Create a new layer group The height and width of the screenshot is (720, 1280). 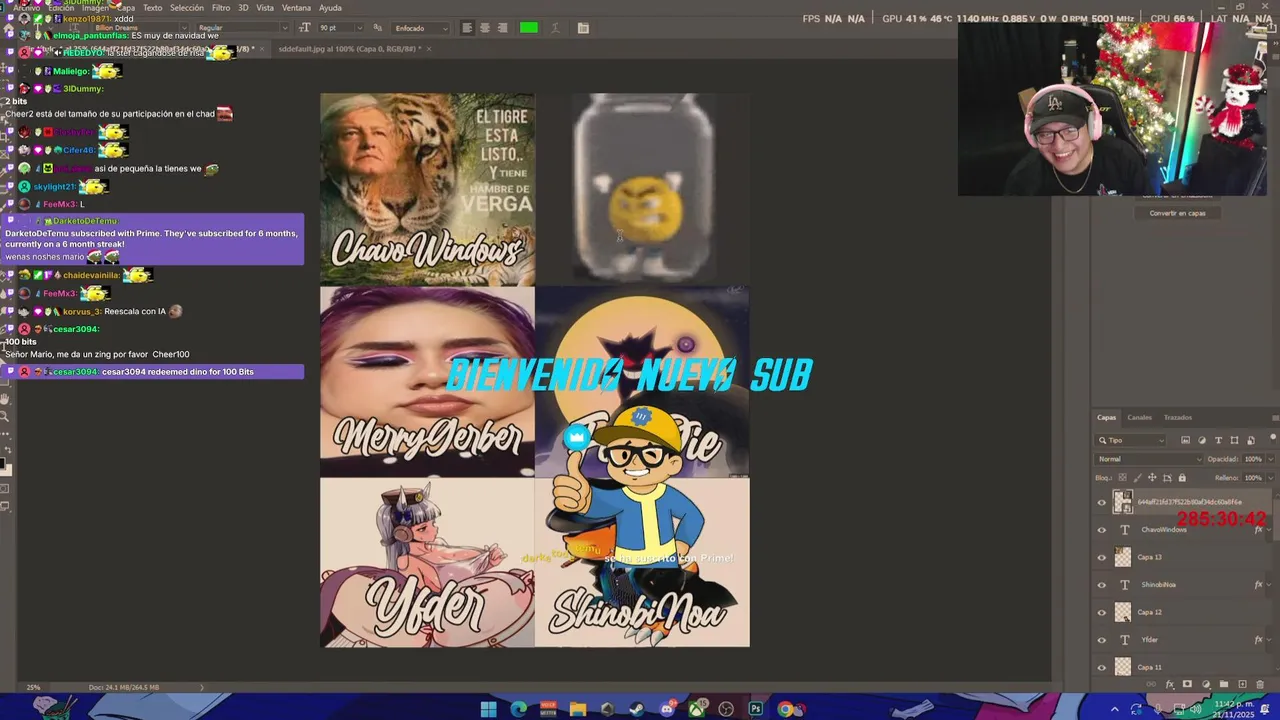click(x=1223, y=685)
